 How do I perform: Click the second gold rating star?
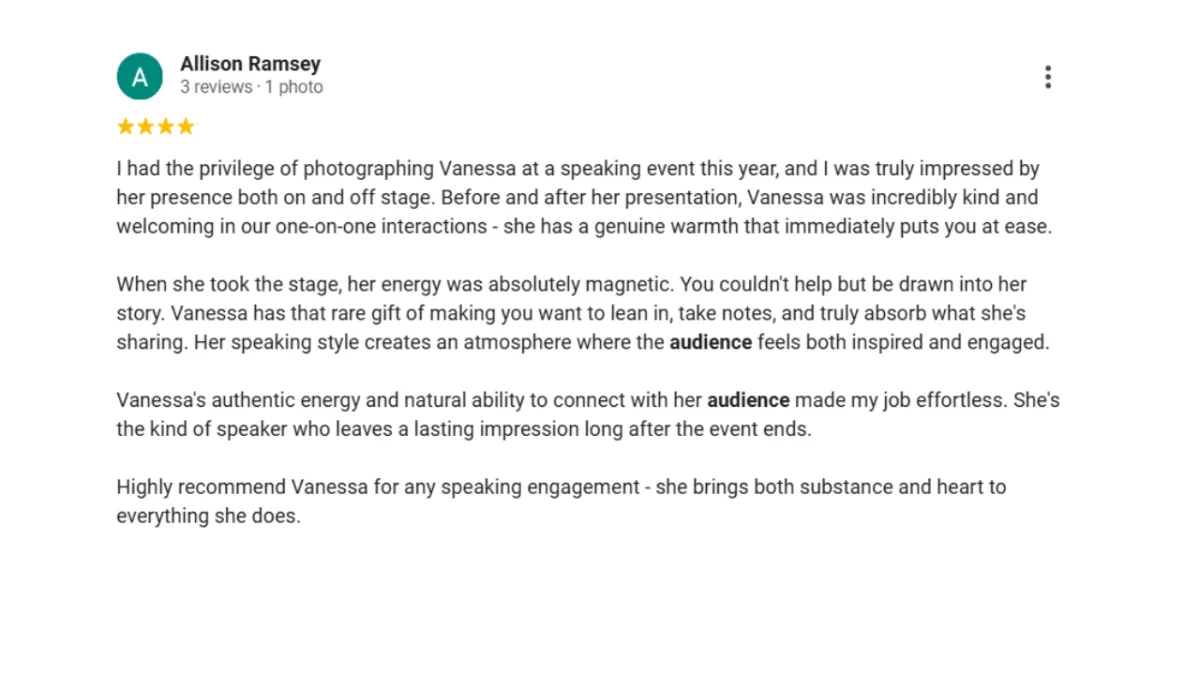[145, 127]
